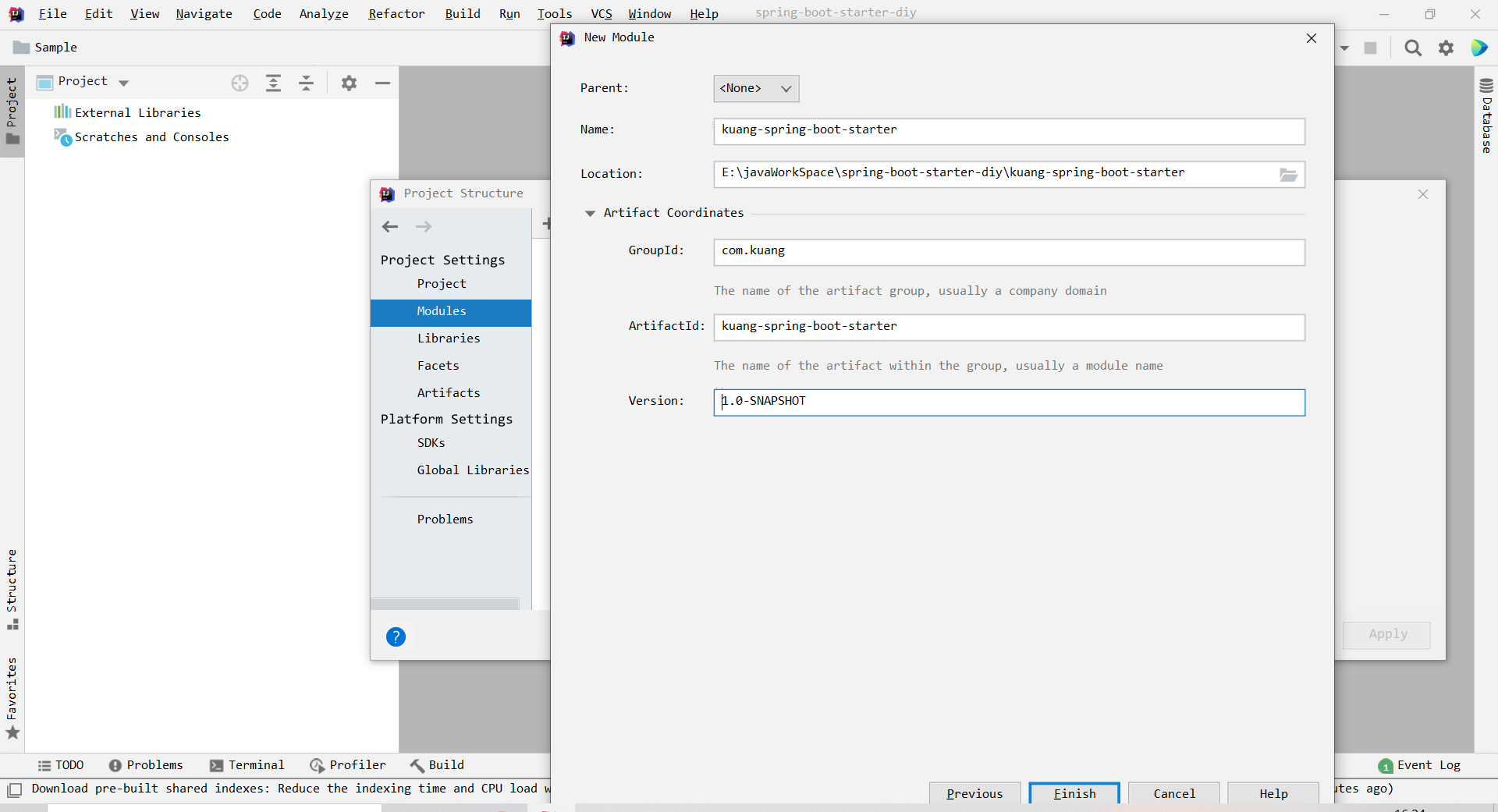
Task: Add new item plus icon in Project Structure
Action: click(546, 225)
